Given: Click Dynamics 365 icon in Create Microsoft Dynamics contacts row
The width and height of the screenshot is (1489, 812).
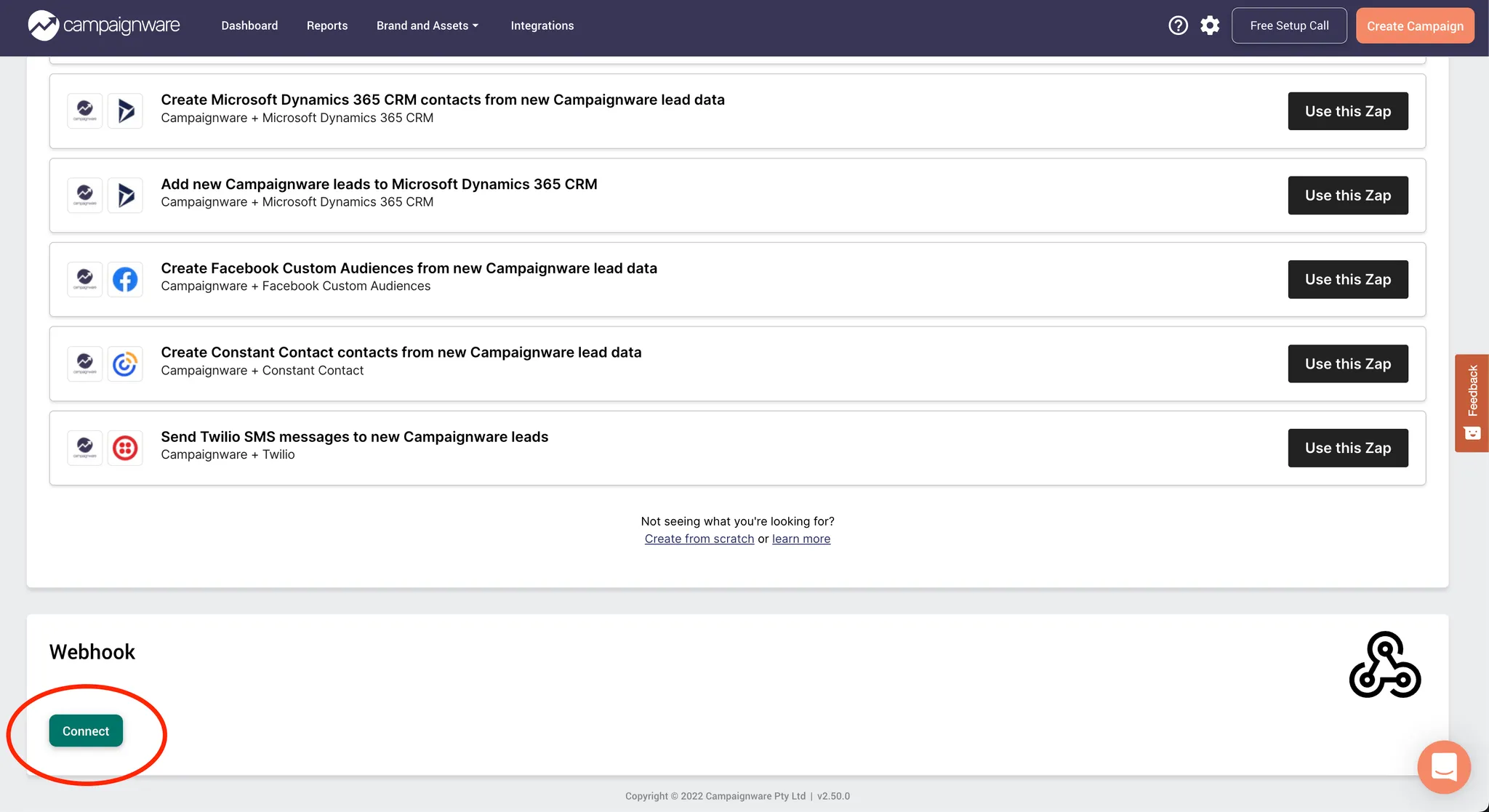Looking at the screenshot, I should pyautogui.click(x=125, y=111).
